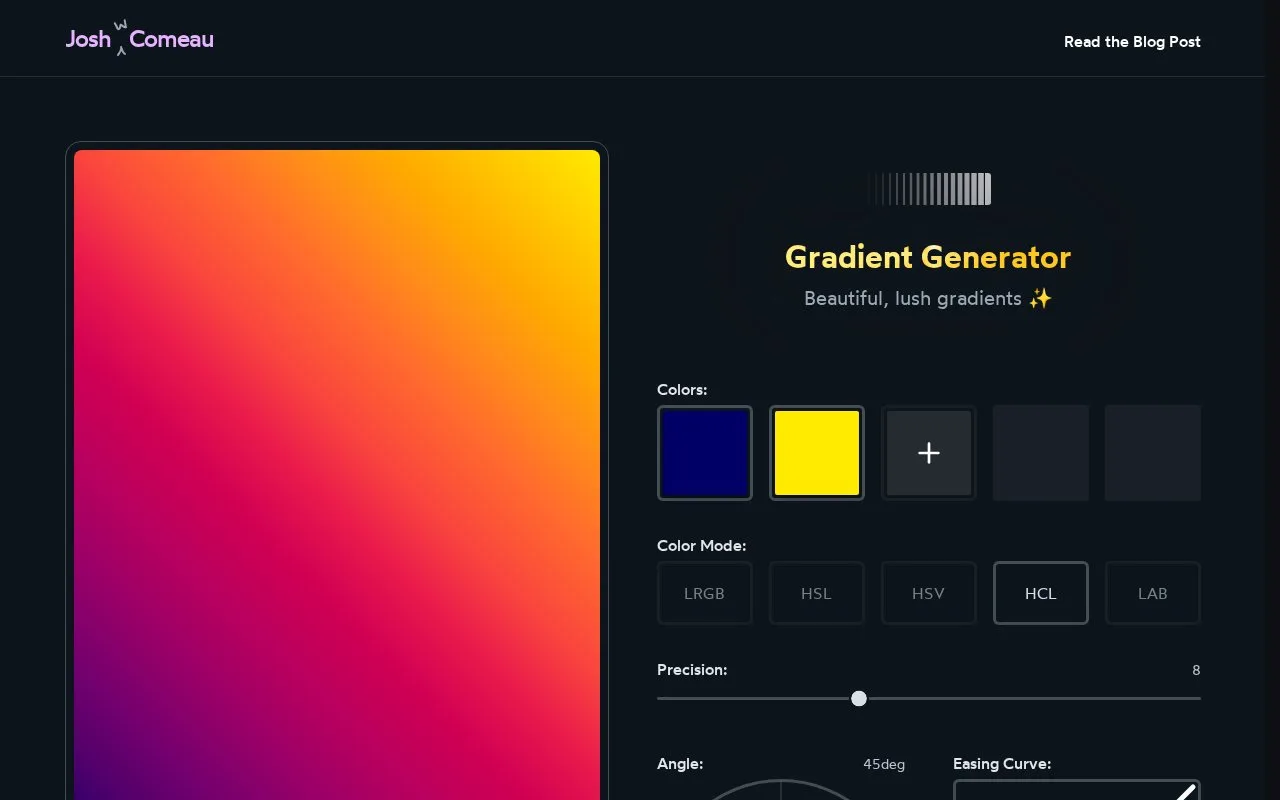
Task: Click the Colors: label
Action: [682, 390]
